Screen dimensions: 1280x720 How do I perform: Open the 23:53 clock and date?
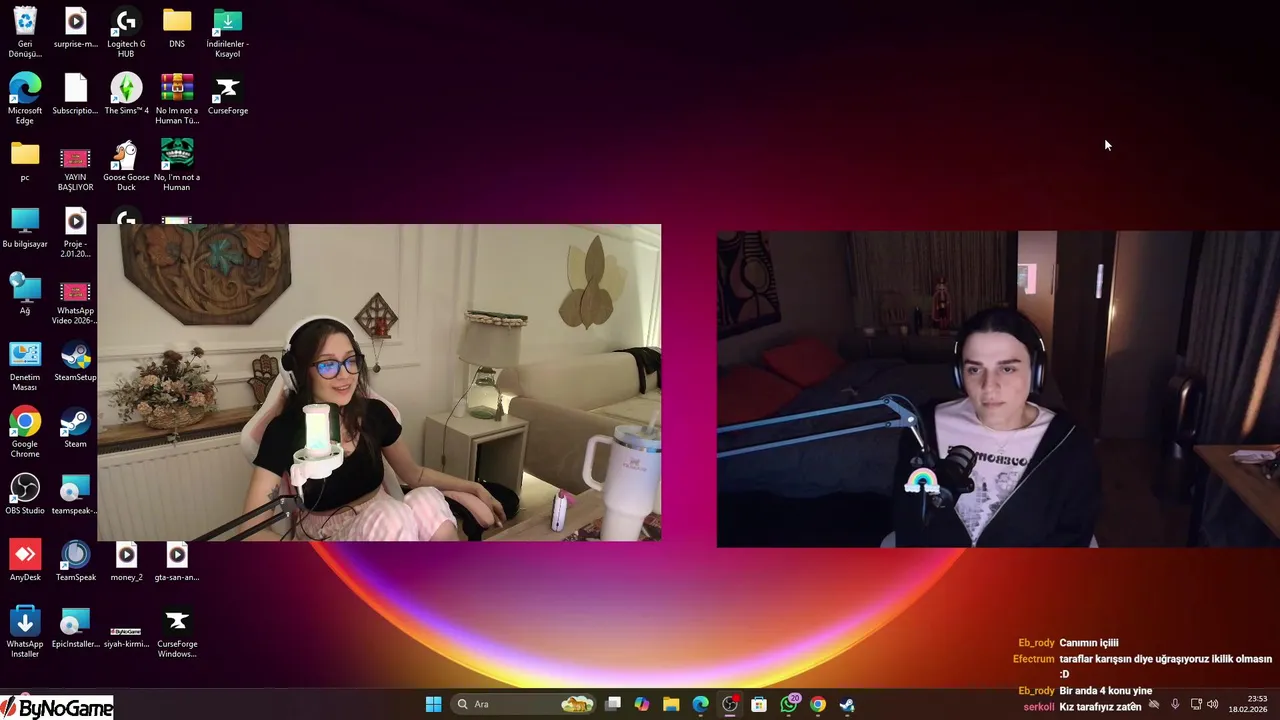tap(1247, 704)
